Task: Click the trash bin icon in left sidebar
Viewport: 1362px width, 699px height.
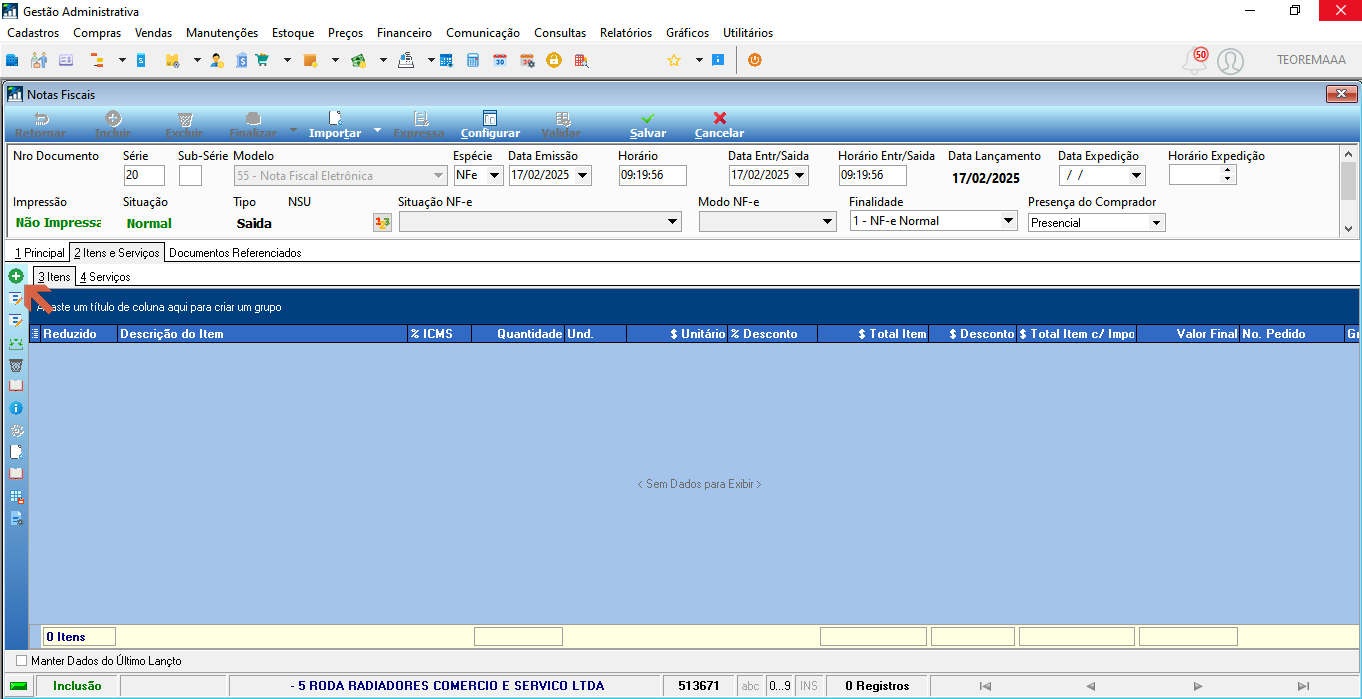Action: [16, 365]
